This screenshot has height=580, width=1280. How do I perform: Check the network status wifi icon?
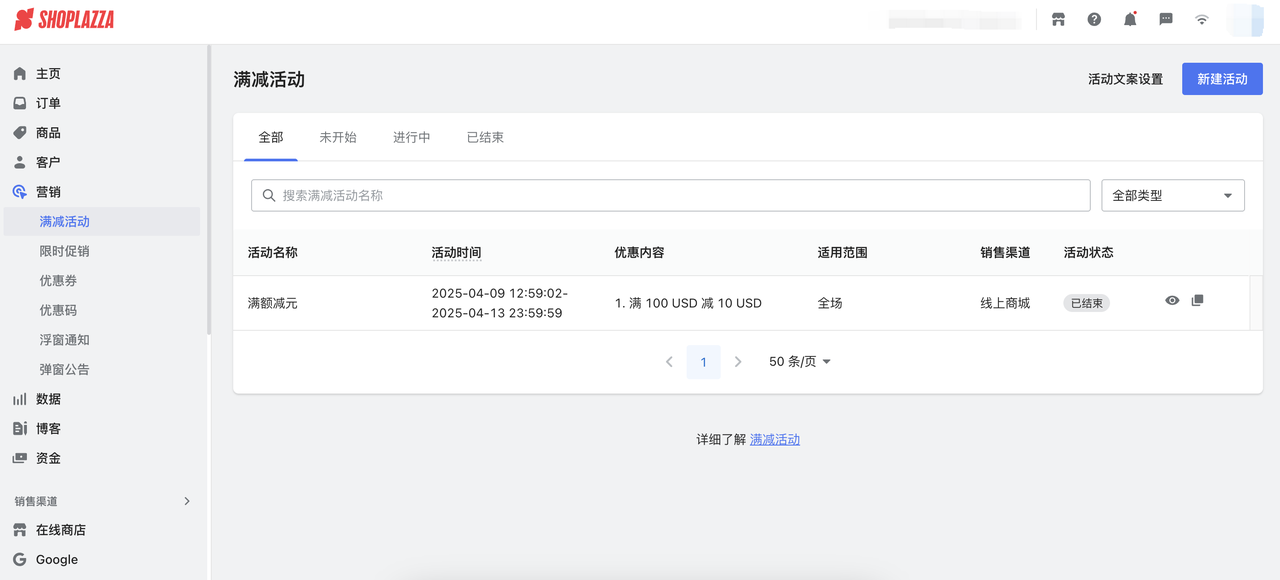pos(1201,18)
